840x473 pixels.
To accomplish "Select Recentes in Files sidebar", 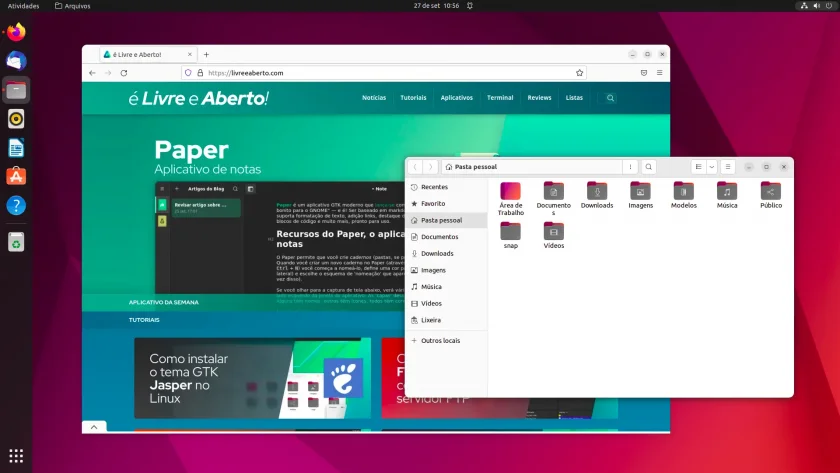I will click(447, 187).
